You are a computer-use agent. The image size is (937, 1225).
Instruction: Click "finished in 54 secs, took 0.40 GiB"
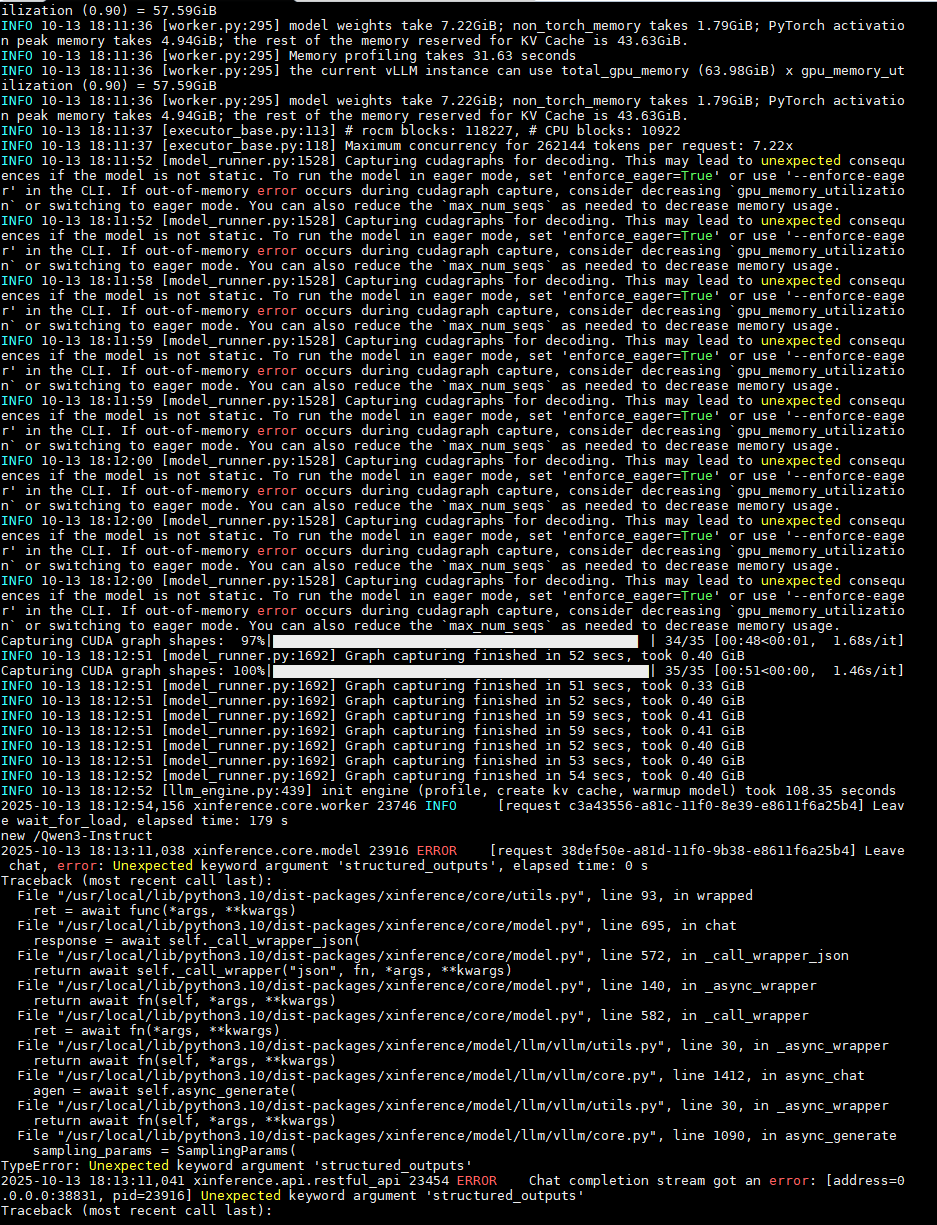click(x=609, y=776)
